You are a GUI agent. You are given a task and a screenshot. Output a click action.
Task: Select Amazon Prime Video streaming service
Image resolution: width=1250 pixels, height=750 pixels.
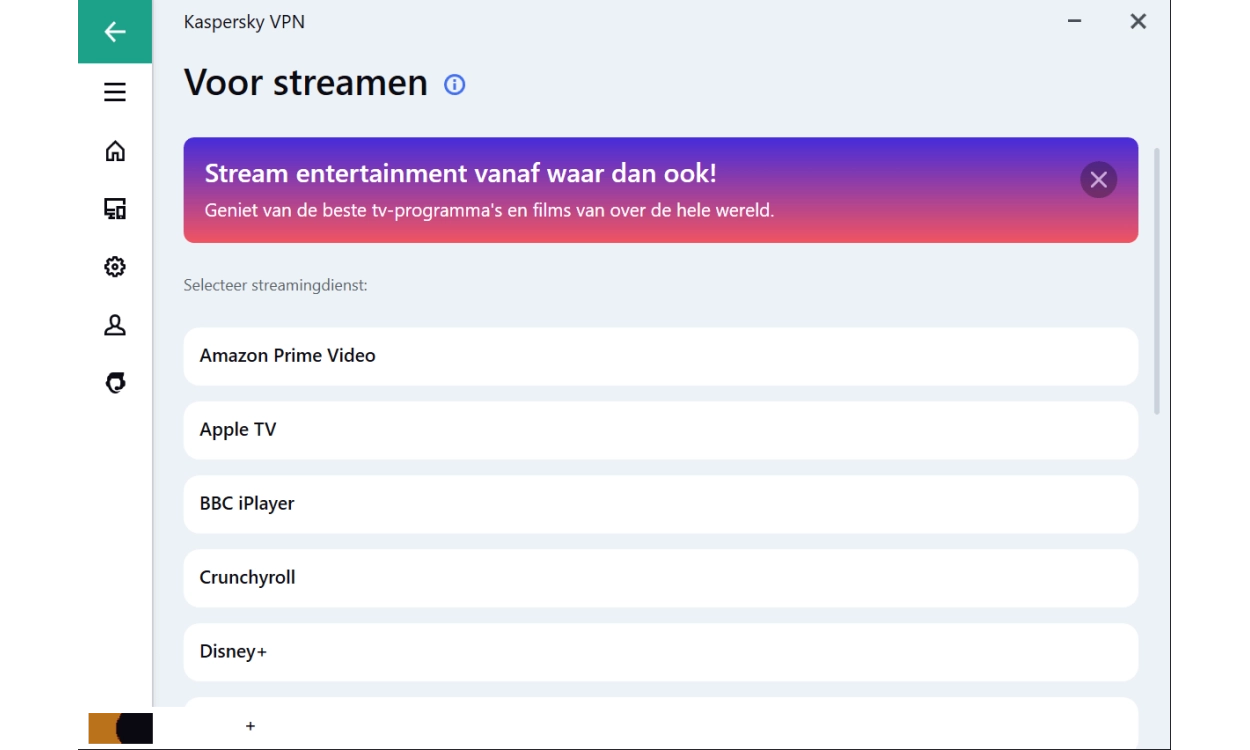click(660, 356)
